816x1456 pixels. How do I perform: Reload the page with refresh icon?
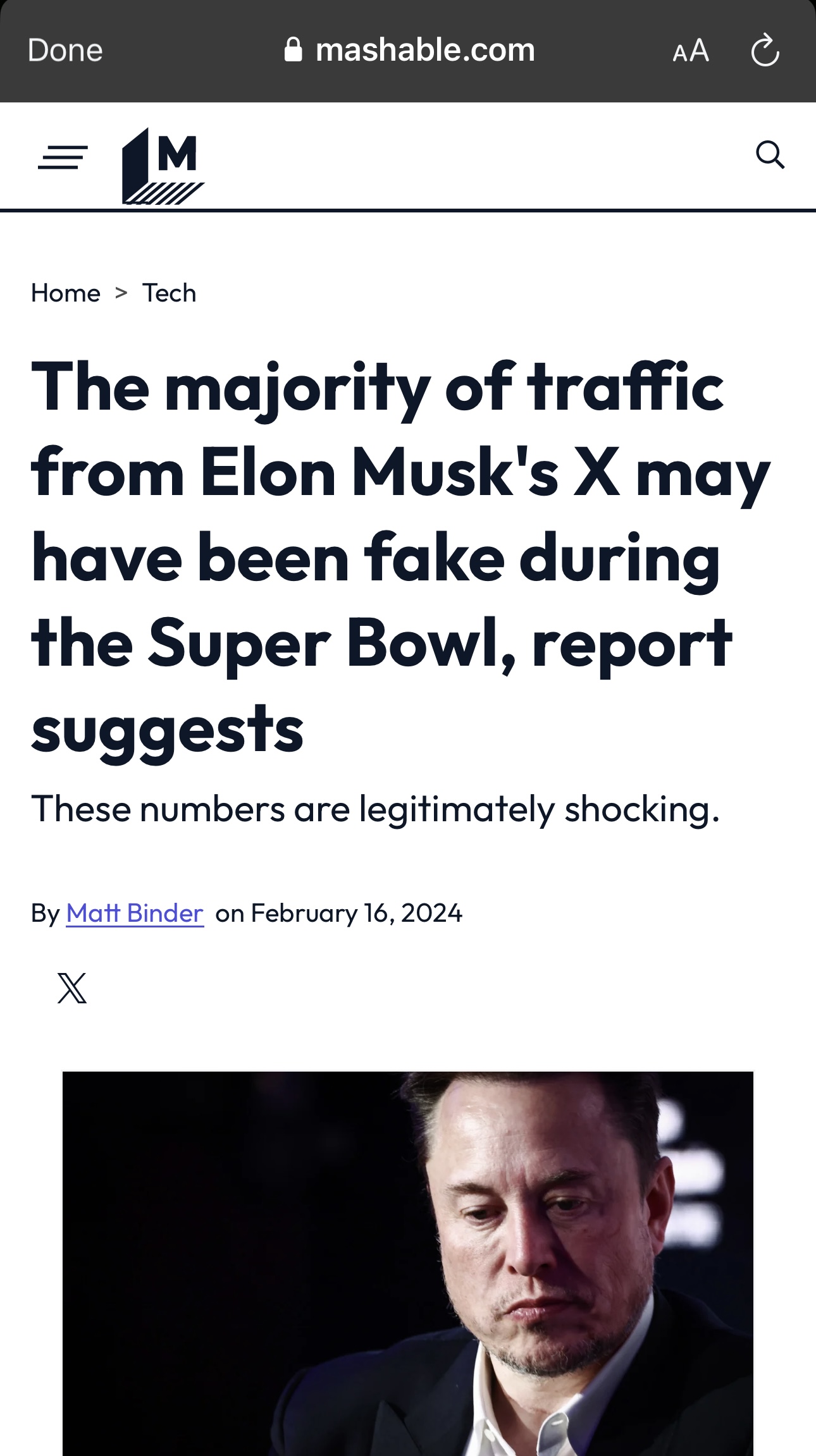(765, 51)
